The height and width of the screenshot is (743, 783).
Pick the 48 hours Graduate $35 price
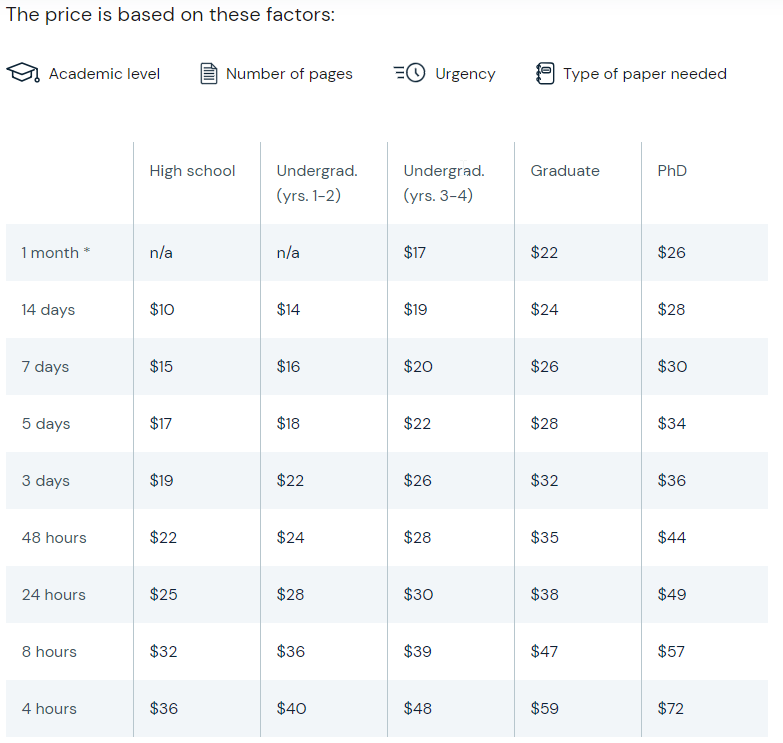pos(544,538)
